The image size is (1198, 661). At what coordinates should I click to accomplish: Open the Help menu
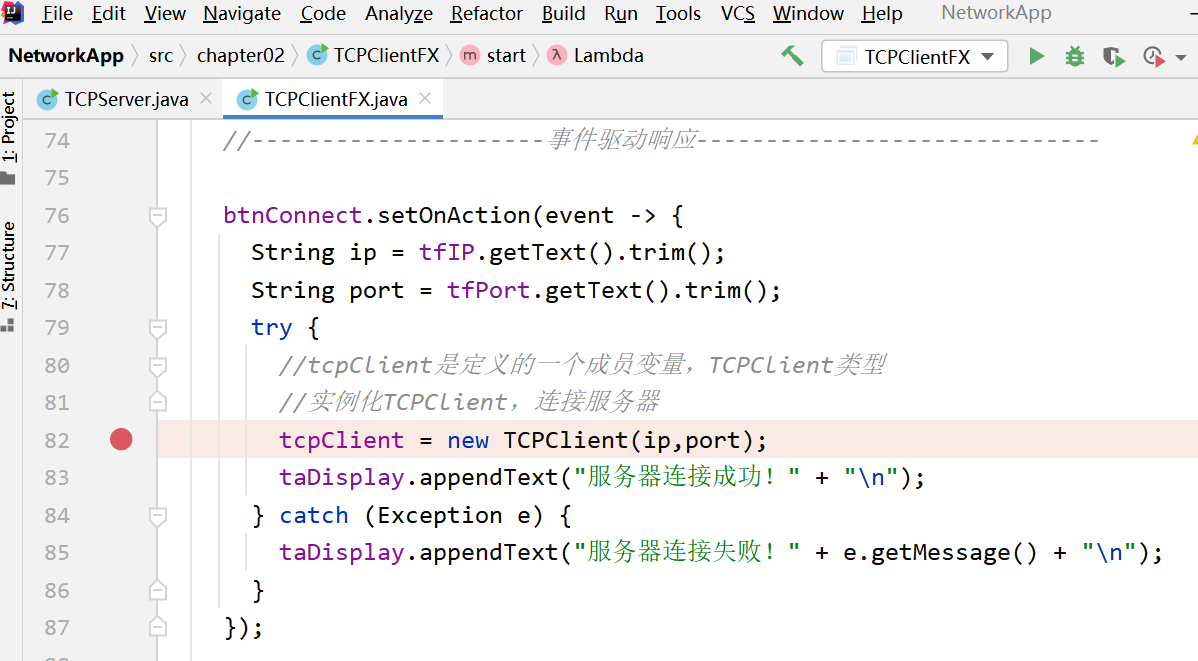click(x=882, y=14)
